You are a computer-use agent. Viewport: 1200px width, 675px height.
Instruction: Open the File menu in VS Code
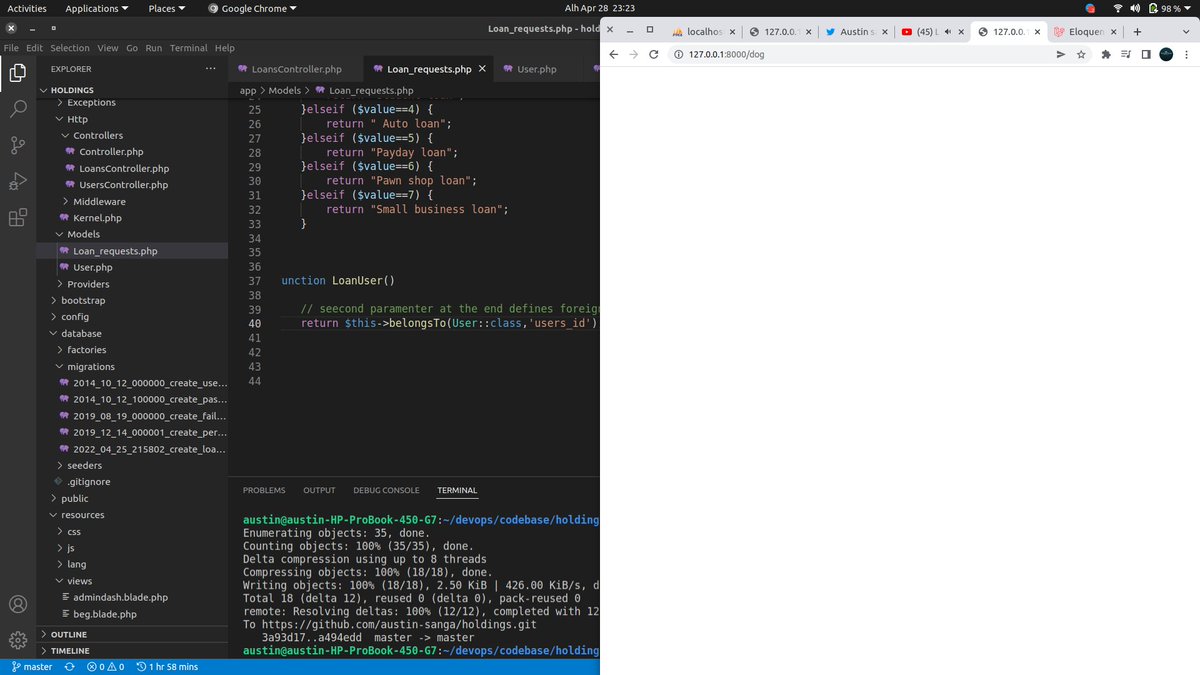(12, 48)
